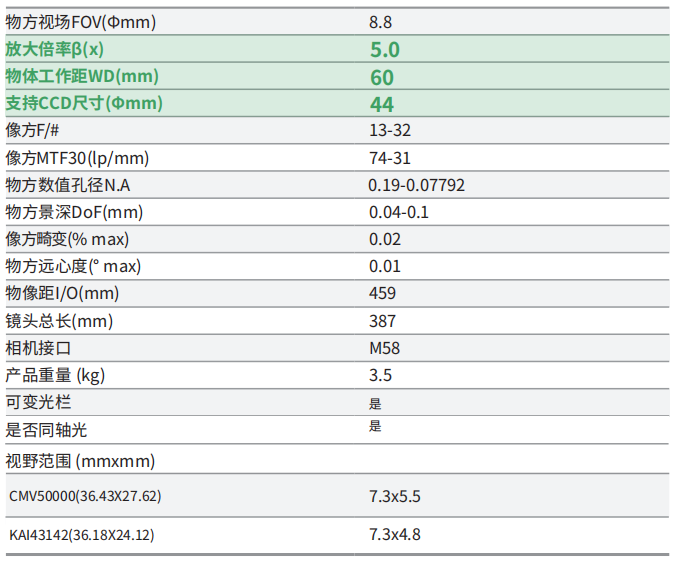Select the CCD size value 44
The image size is (681, 567).
(x=382, y=104)
